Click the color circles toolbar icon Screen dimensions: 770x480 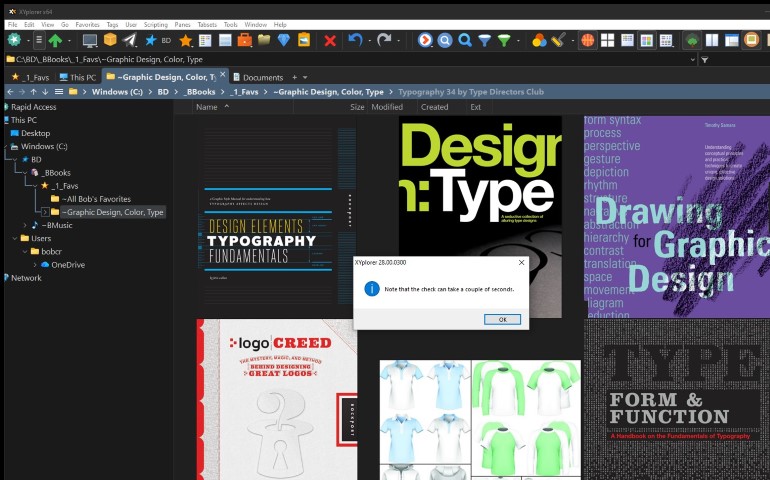point(539,41)
